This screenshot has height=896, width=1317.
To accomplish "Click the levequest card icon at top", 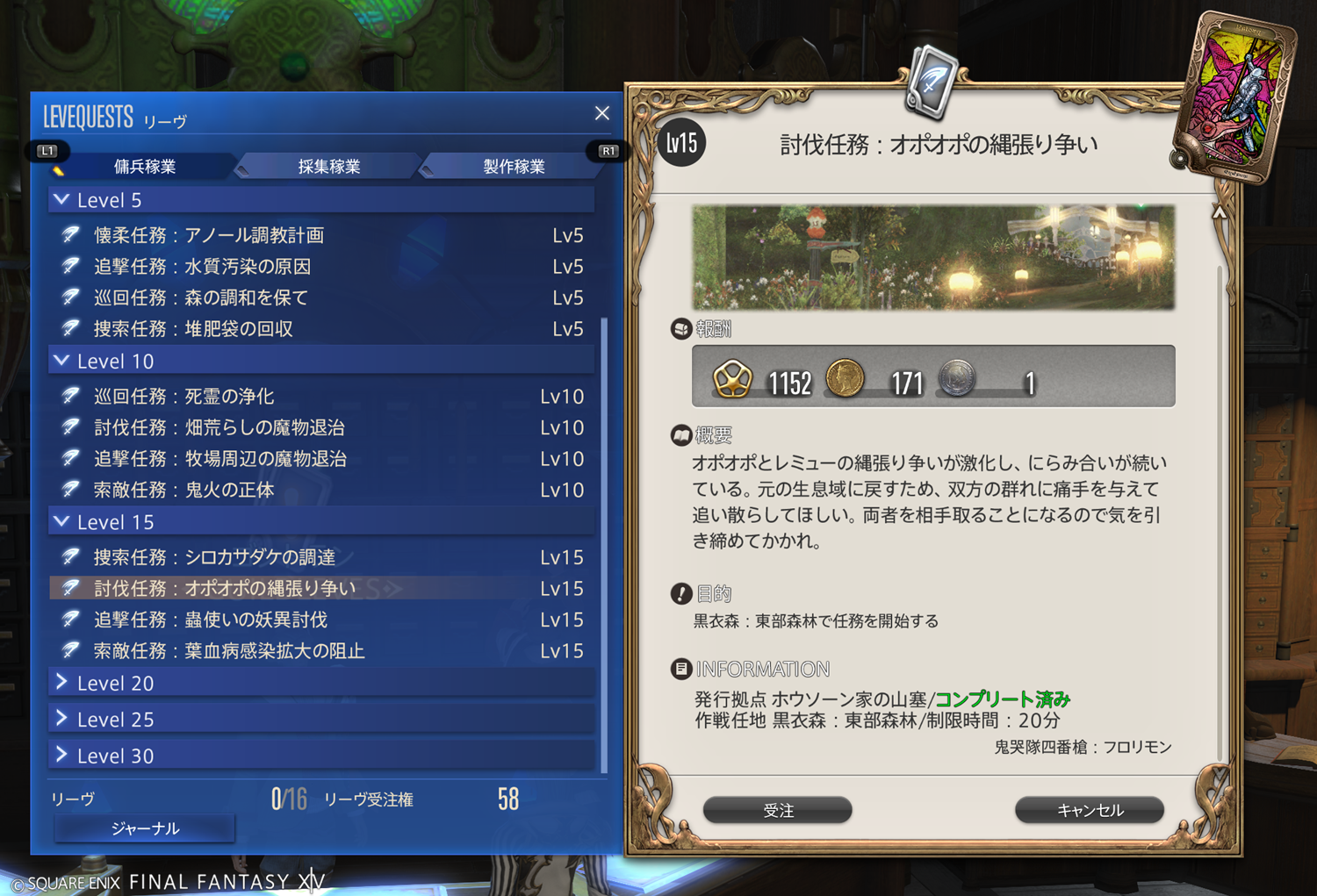I will coord(931,82).
